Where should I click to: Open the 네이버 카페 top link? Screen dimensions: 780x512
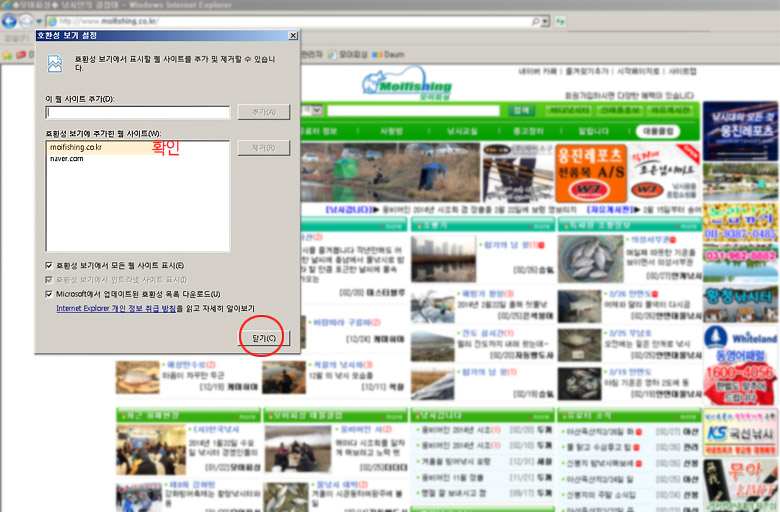(537, 71)
